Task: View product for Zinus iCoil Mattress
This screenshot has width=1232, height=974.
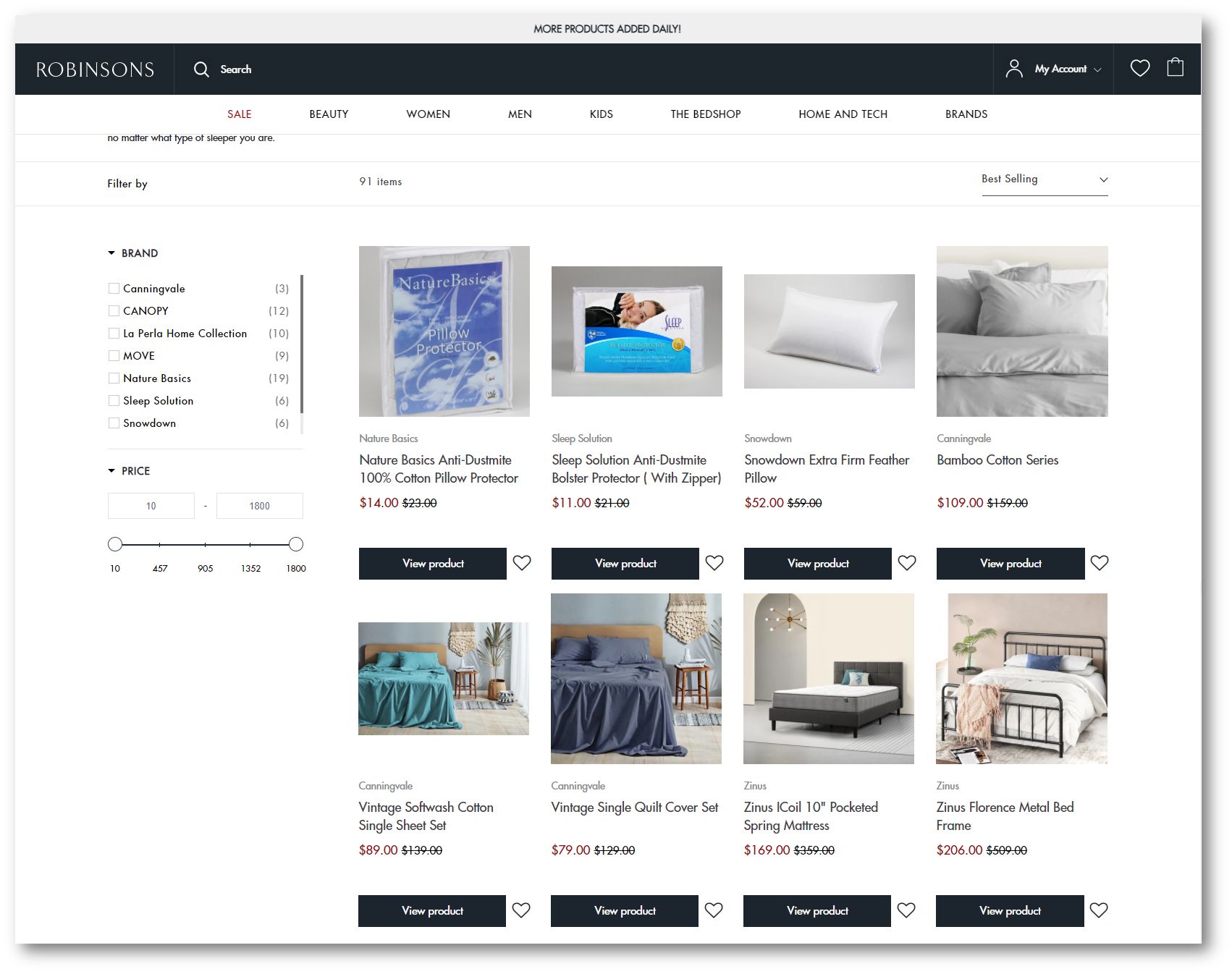Action: (x=817, y=911)
